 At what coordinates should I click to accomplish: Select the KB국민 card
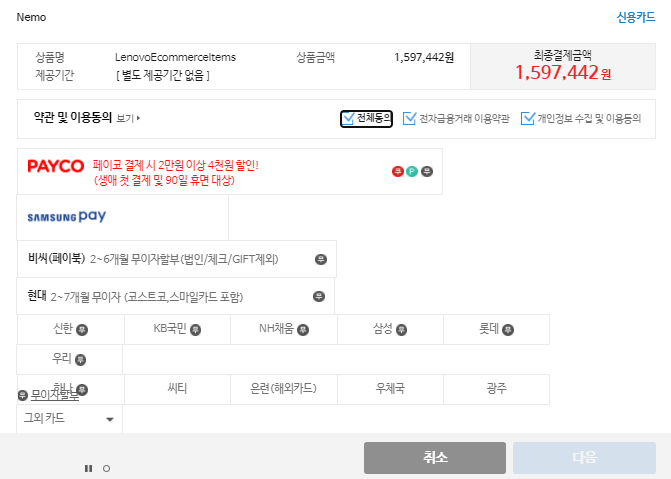coord(177,329)
